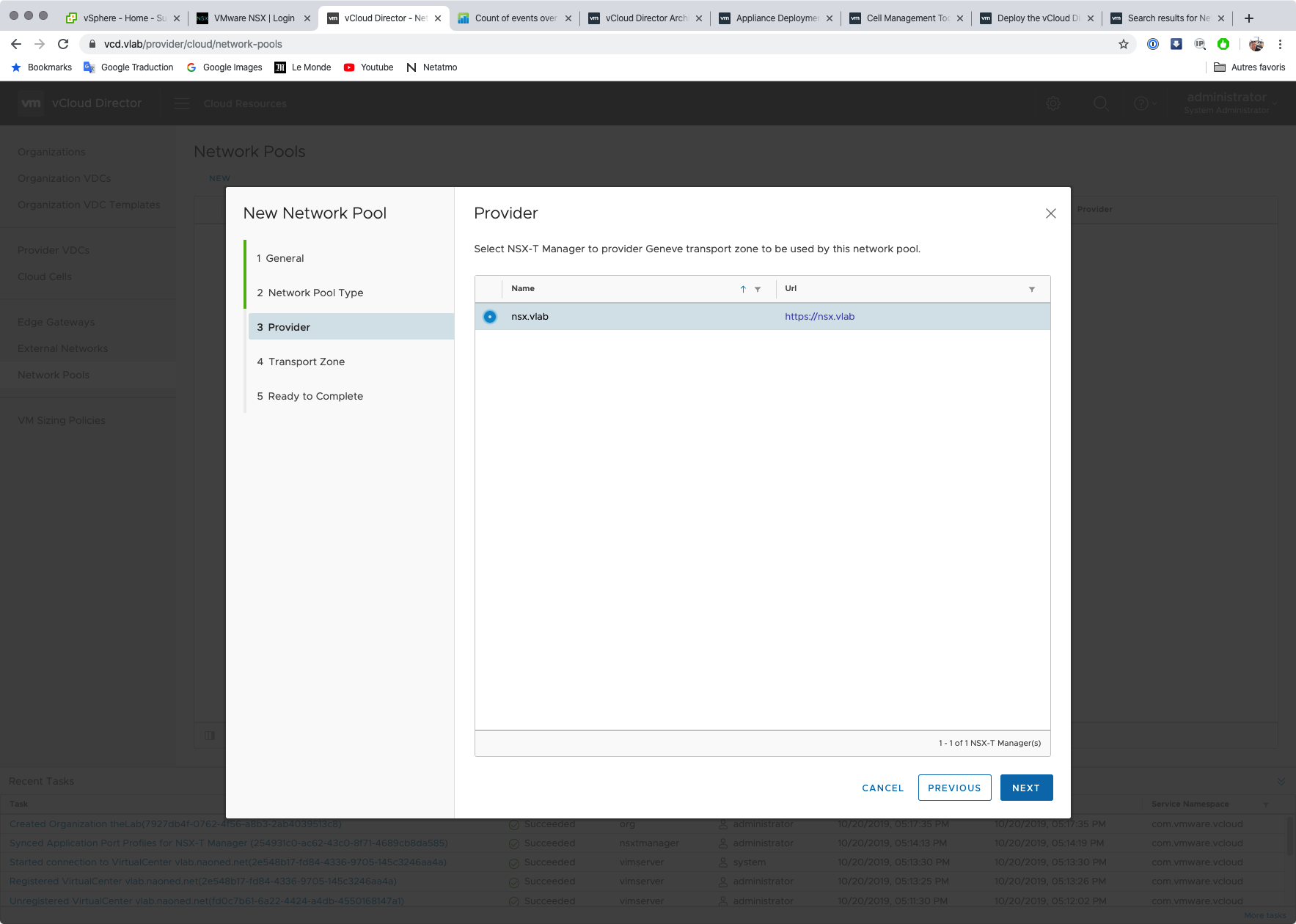This screenshot has height=924, width=1296.
Task: Switch to VMware NSX Login tab
Action: point(254,18)
